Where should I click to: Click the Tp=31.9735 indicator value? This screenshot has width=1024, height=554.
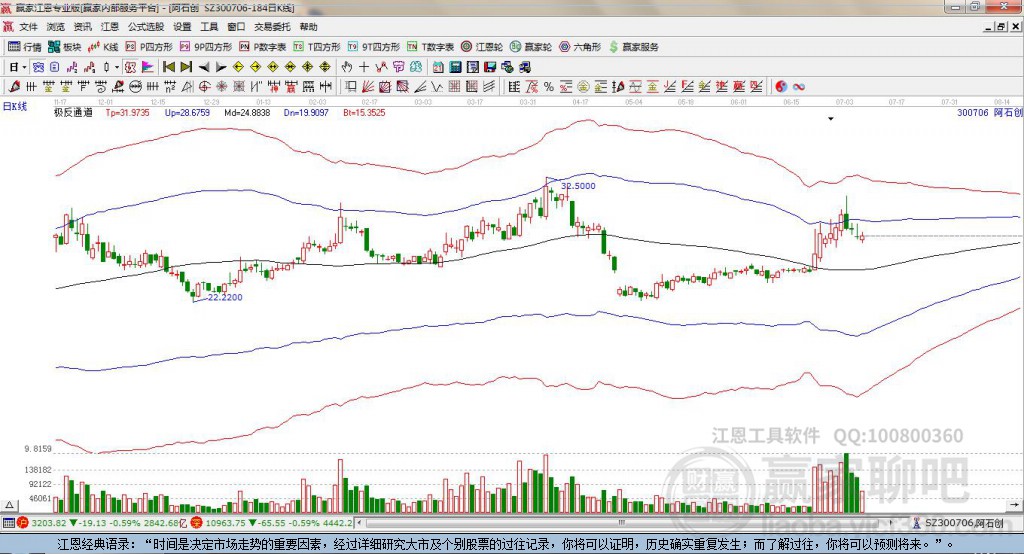(x=127, y=112)
